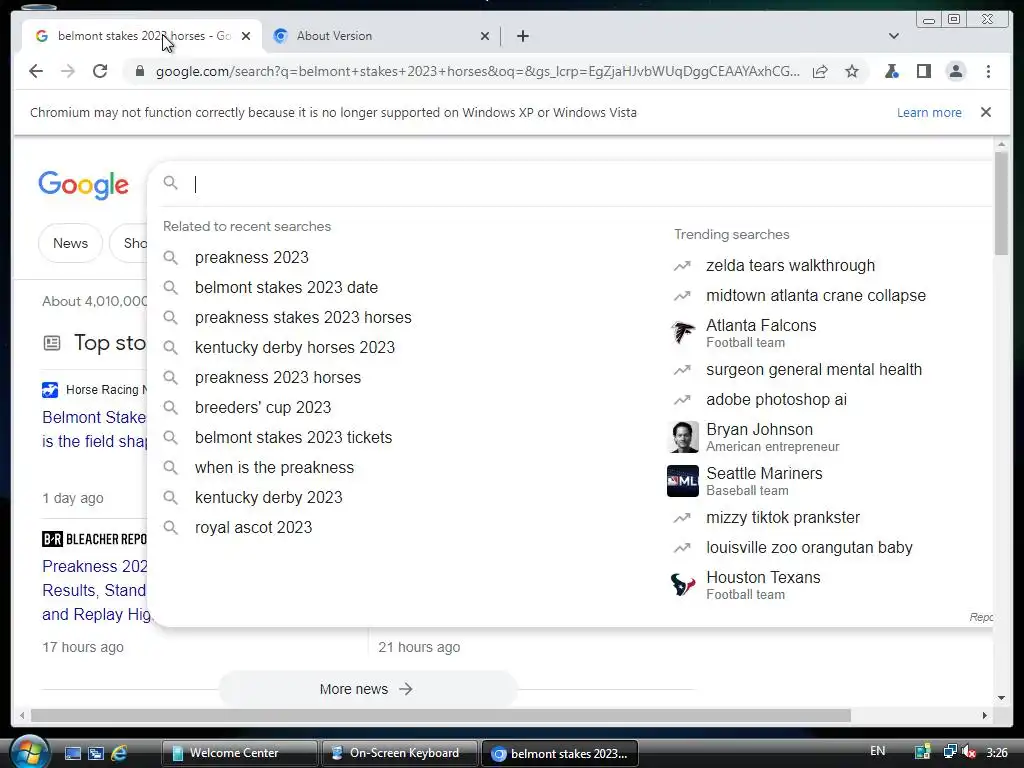Select kentucky derby 2023 suggestion
Viewport: 1024px width, 768px height.
click(x=268, y=498)
